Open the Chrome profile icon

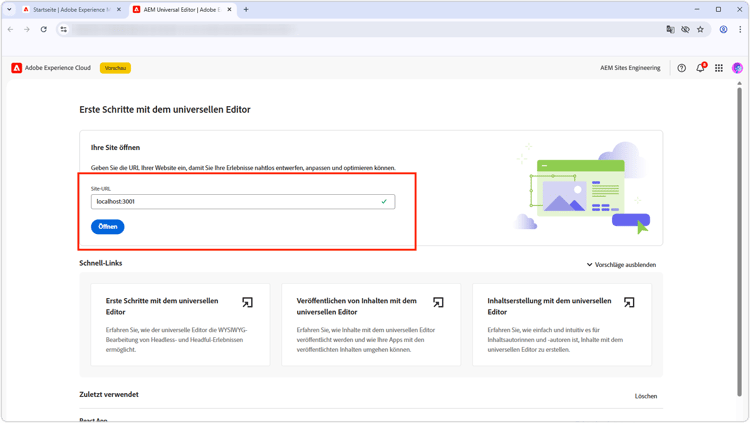723,30
